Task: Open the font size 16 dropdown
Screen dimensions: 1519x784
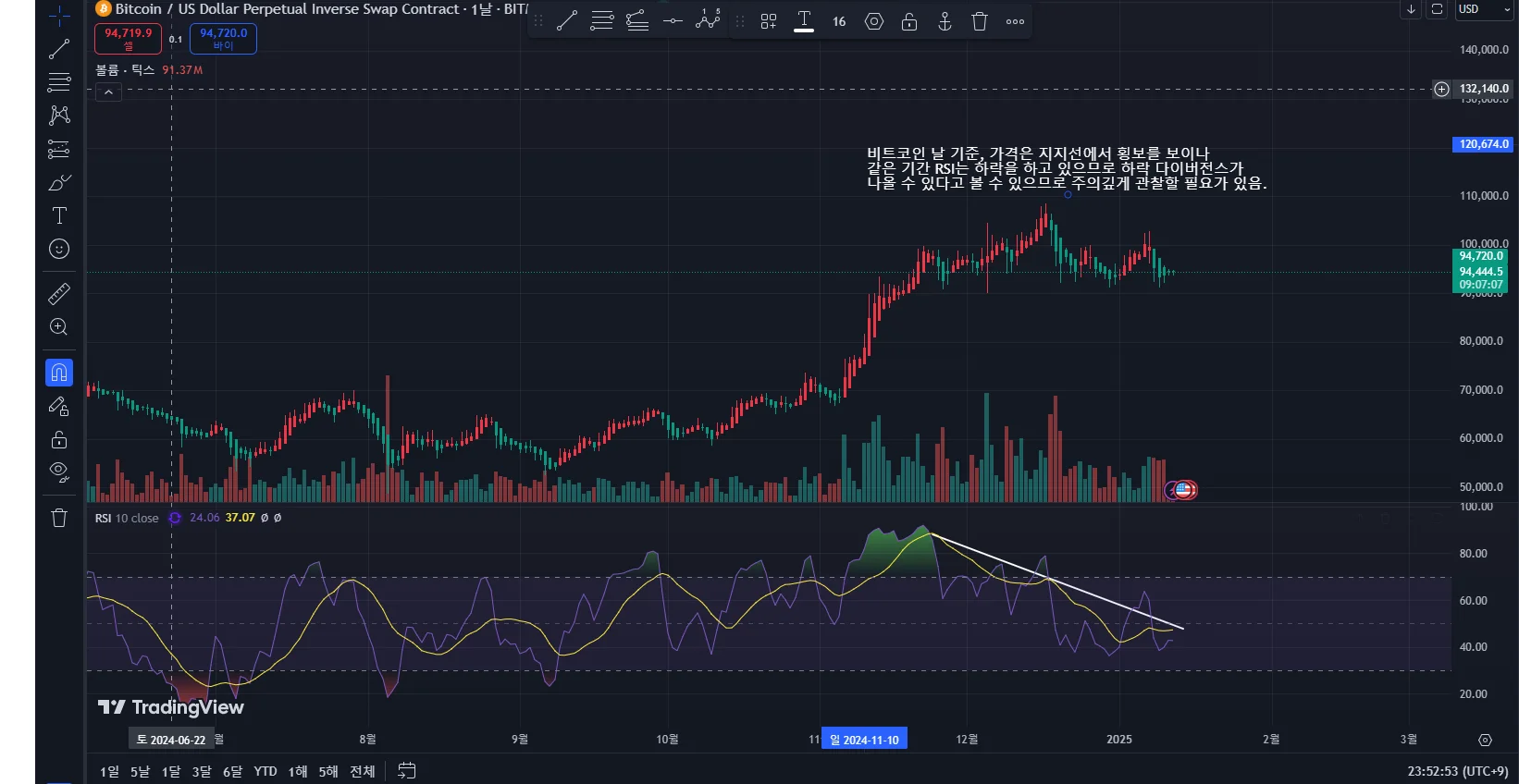Action: (x=839, y=21)
